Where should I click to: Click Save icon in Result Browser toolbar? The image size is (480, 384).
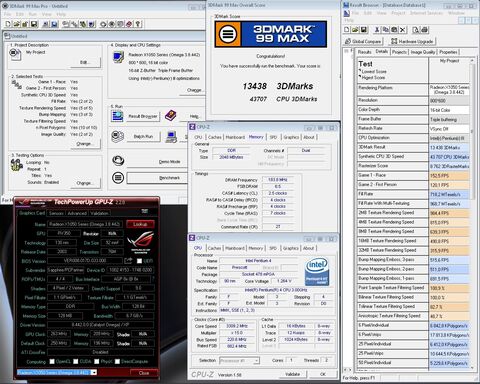364,30
